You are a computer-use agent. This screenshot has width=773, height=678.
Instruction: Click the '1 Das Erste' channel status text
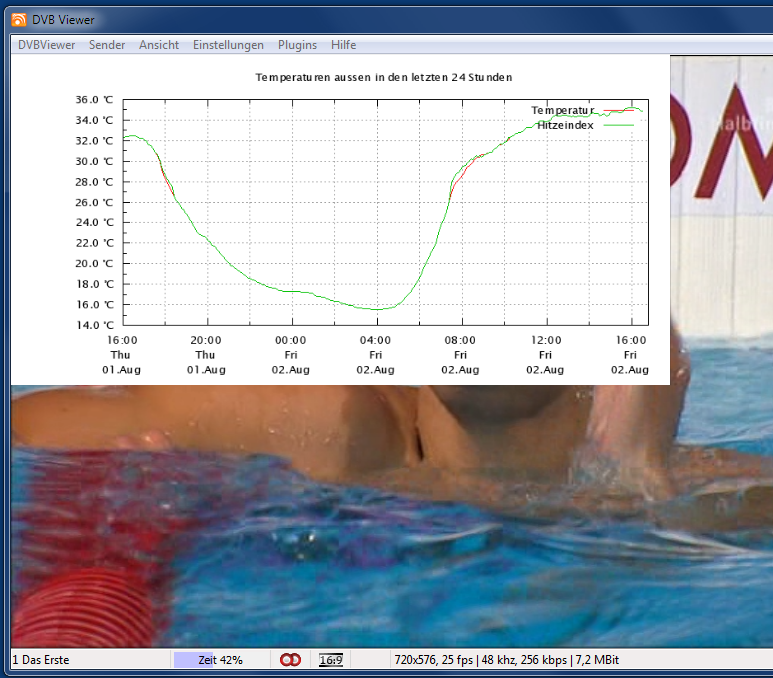[41, 660]
